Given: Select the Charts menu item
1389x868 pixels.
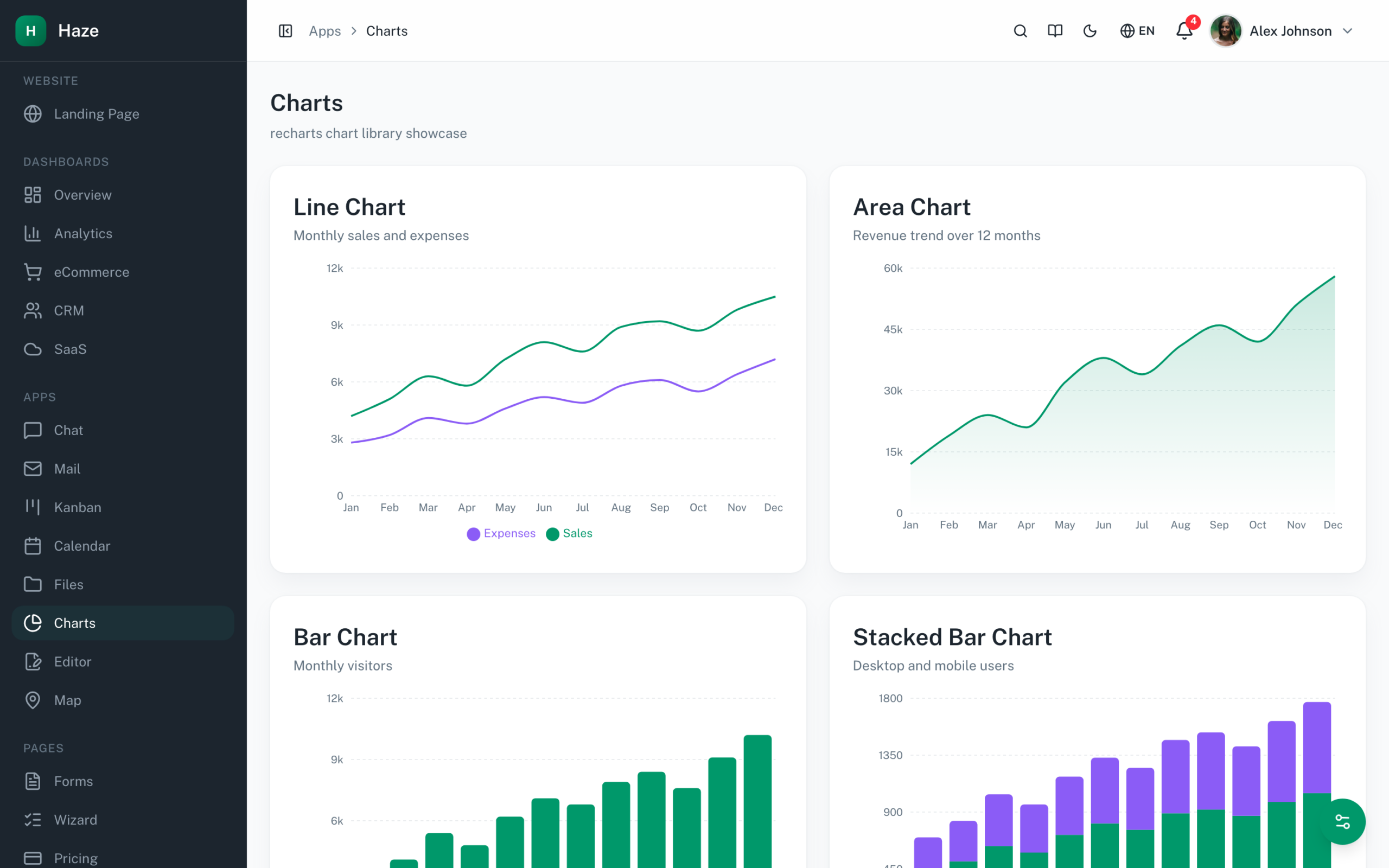Looking at the screenshot, I should (x=123, y=623).
